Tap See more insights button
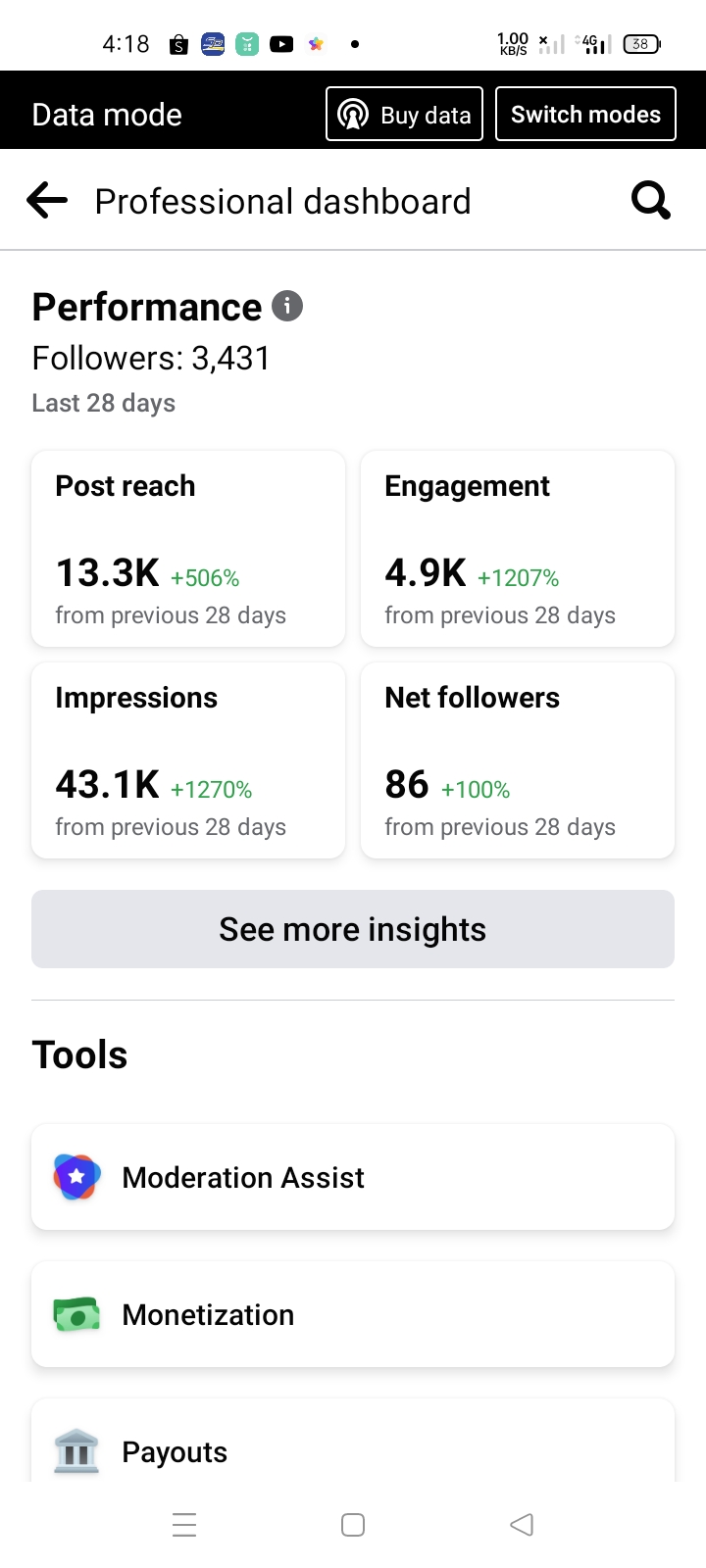This screenshot has height=1568, width=706. (x=353, y=929)
